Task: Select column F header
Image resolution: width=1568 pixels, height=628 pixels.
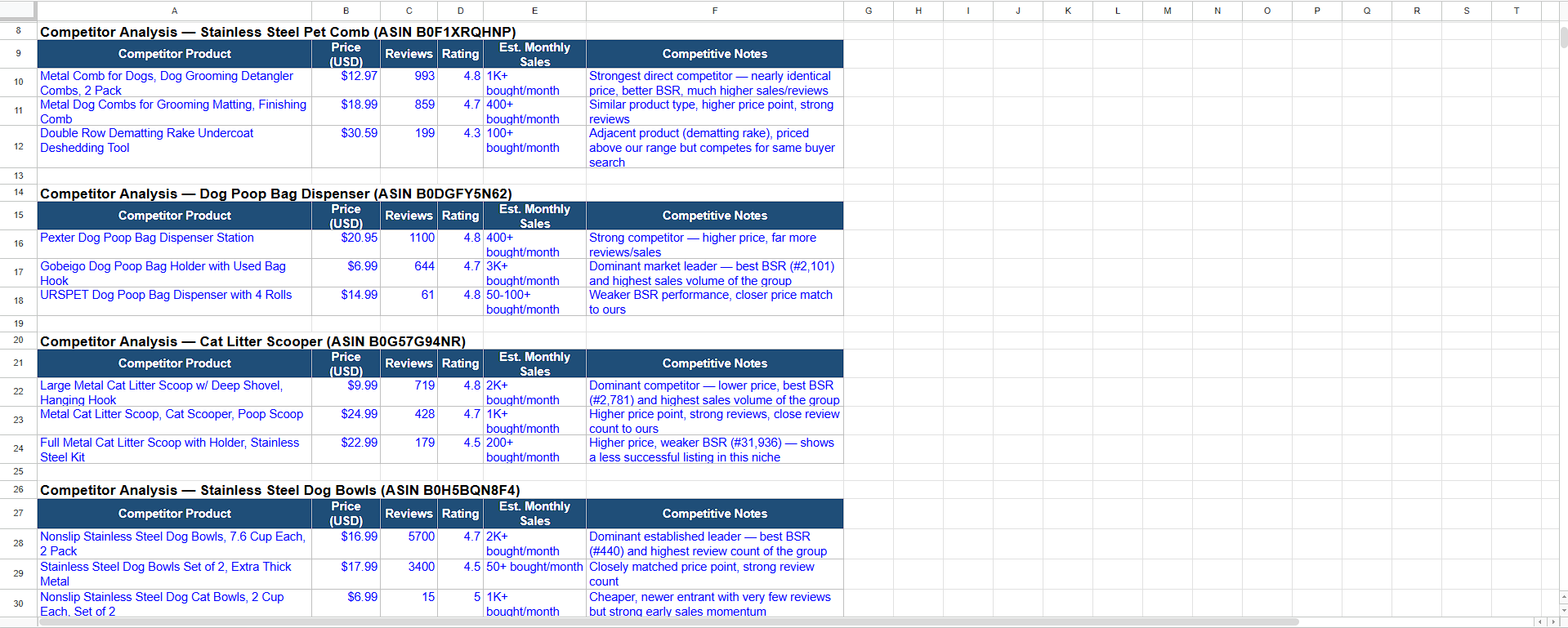Action: tap(714, 11)
